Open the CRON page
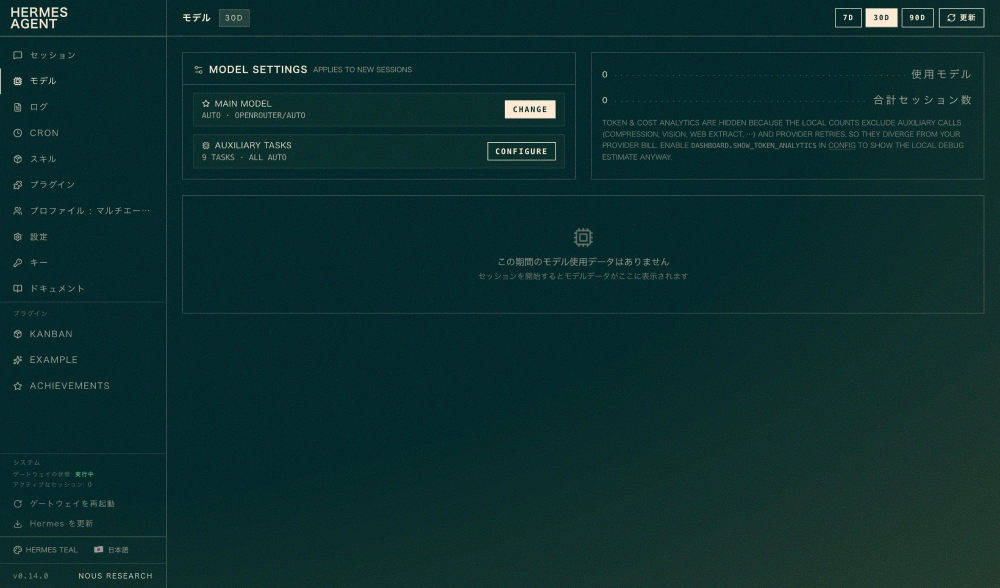1000x588 pixels. (83, 133)
